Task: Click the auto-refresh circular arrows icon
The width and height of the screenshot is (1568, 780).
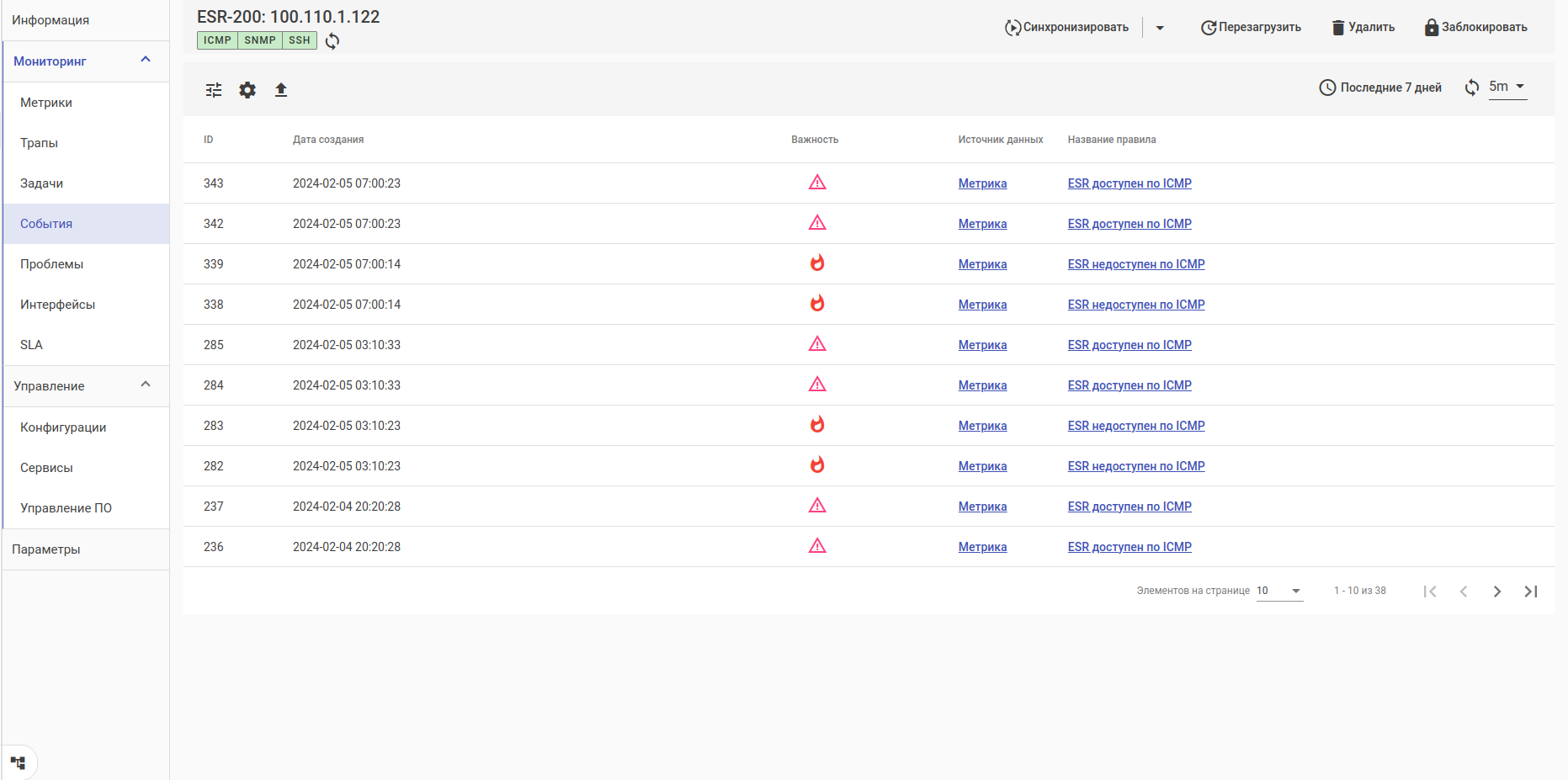Action: pyautogui.click(x=1471, y=88)
